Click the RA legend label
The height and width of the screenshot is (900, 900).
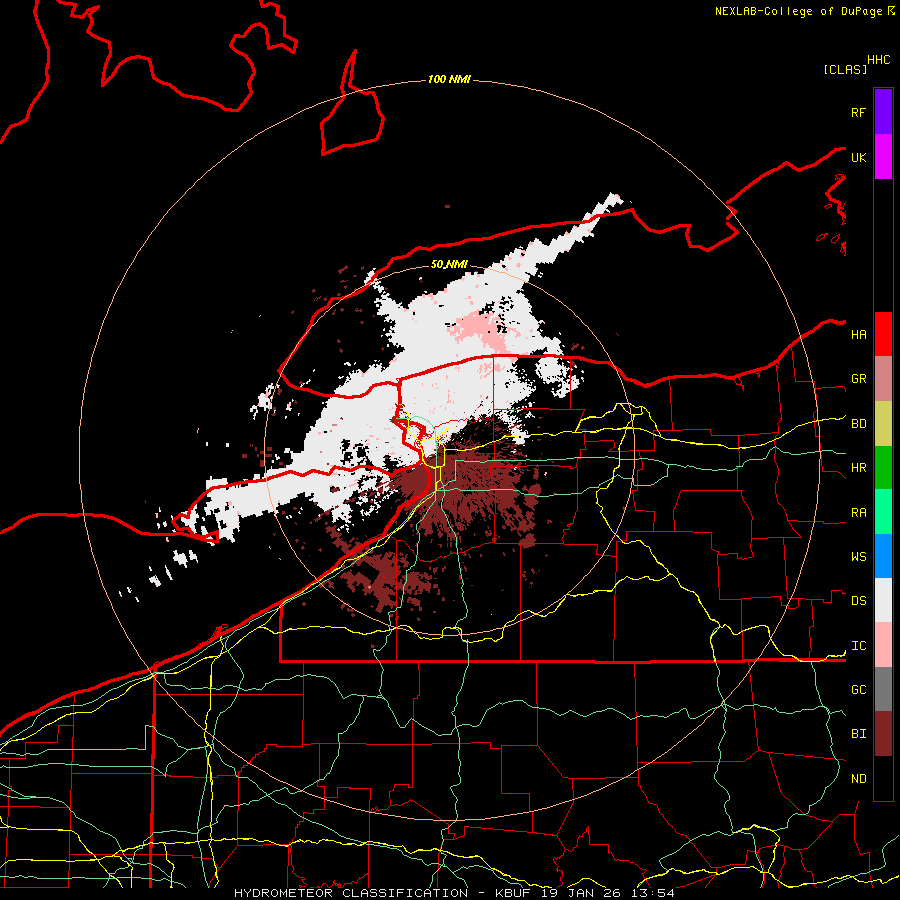click(x=858, y=513)
